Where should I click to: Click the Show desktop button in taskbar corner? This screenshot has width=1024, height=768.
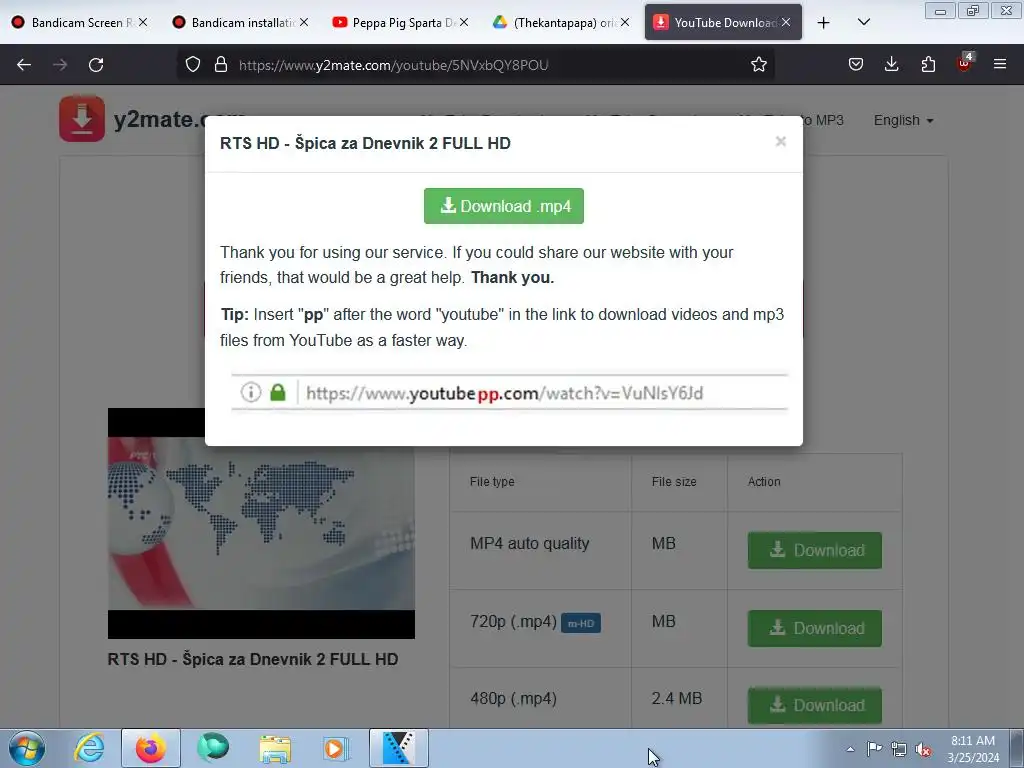(x=1017, y=748)
